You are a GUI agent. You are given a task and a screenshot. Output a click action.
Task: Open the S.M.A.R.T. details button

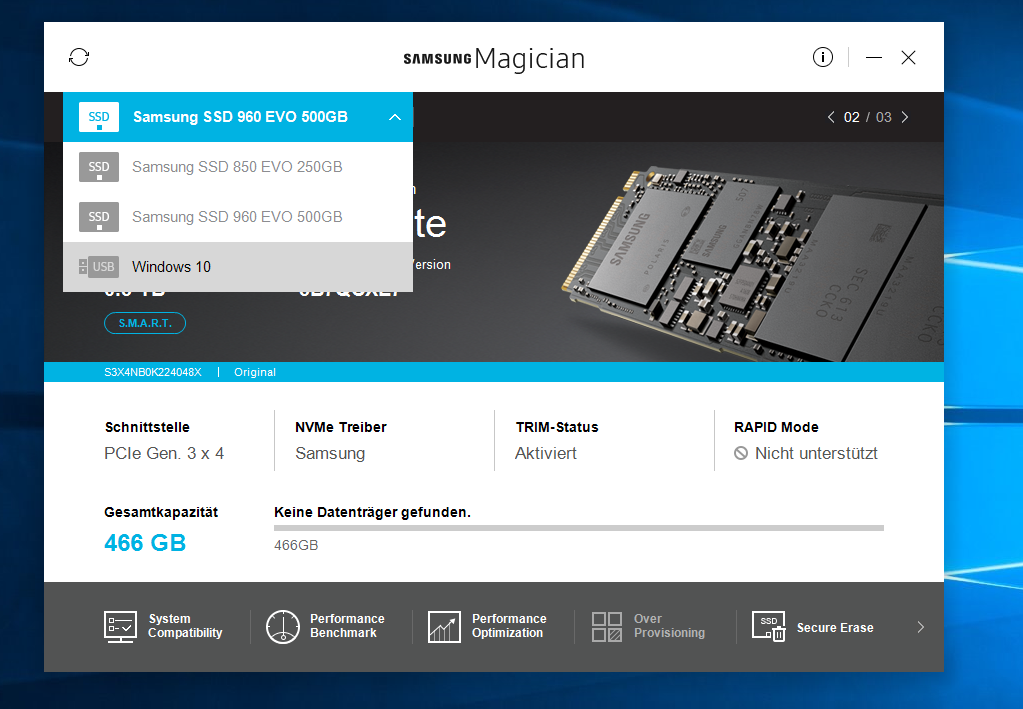(145, 323)
